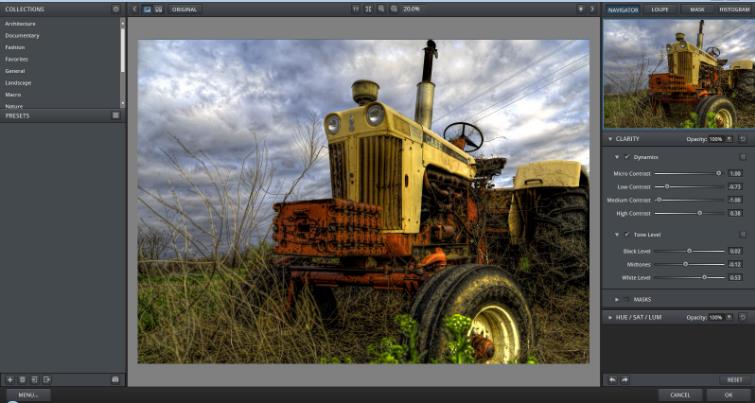Click the Micro Contrast slider handle

pos(718,173)
